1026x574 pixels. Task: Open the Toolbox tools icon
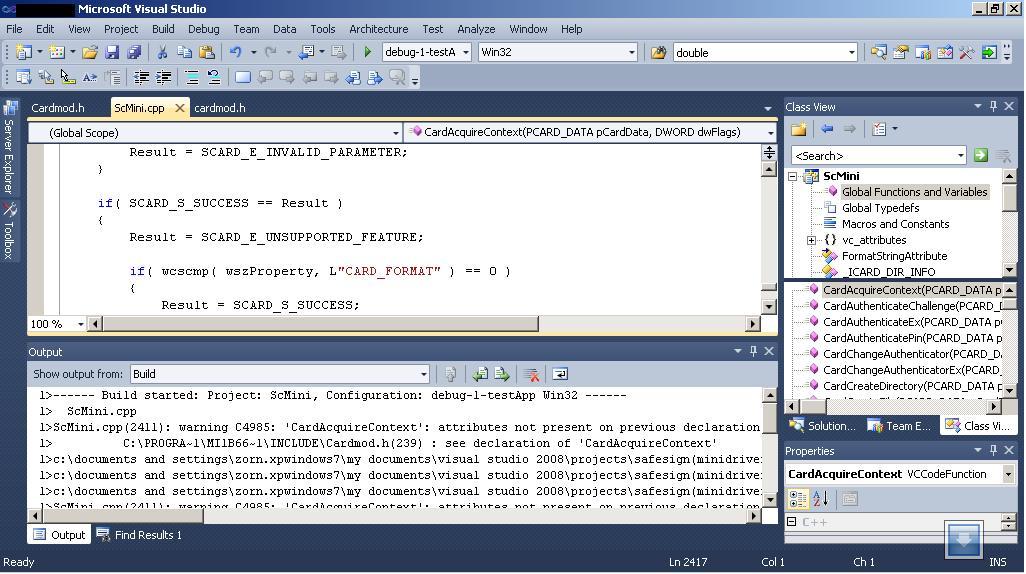pyautogui.click(x=966, y=52)
